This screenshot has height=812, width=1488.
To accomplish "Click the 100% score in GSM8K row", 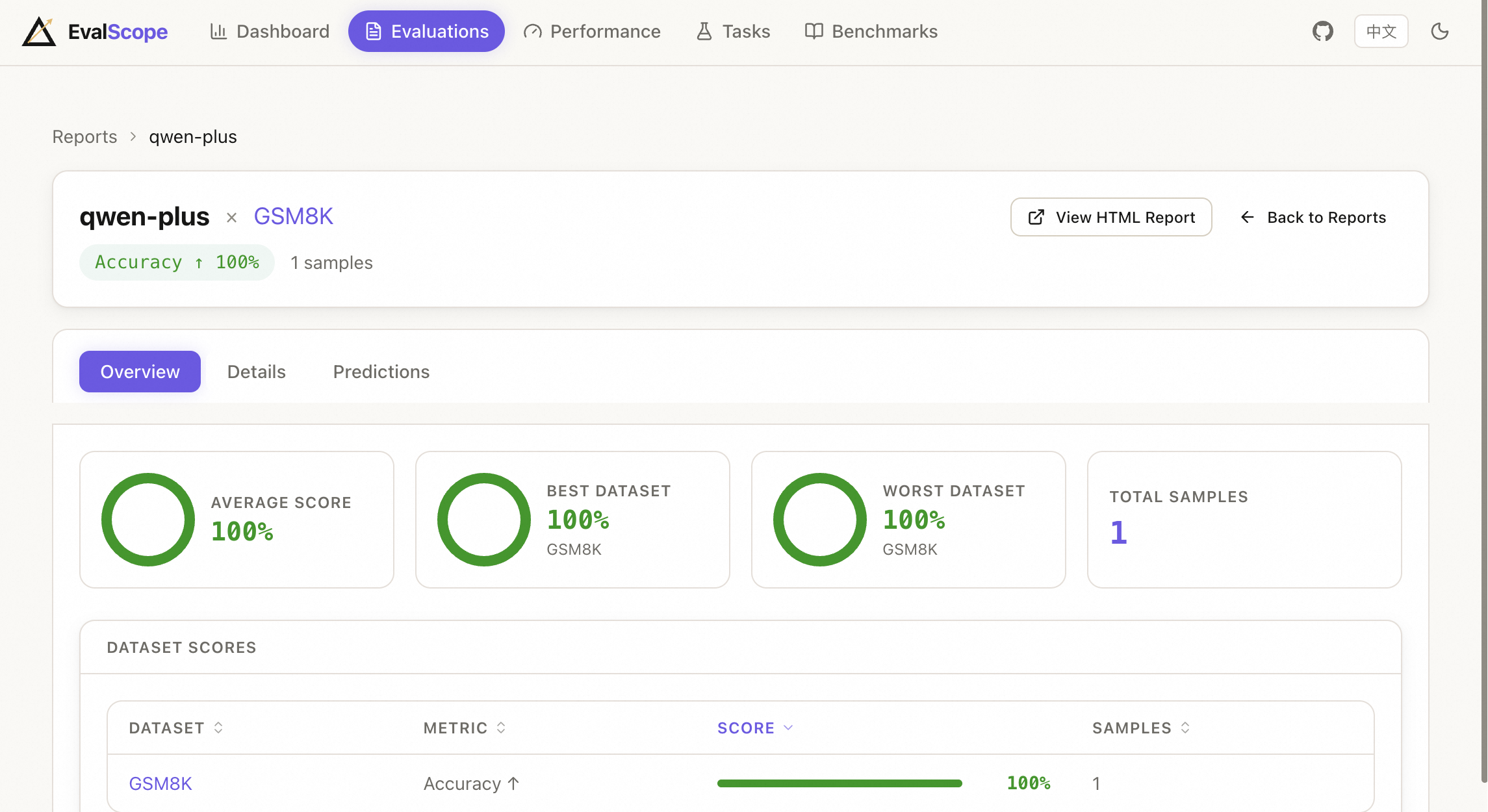I will 1029,783.
